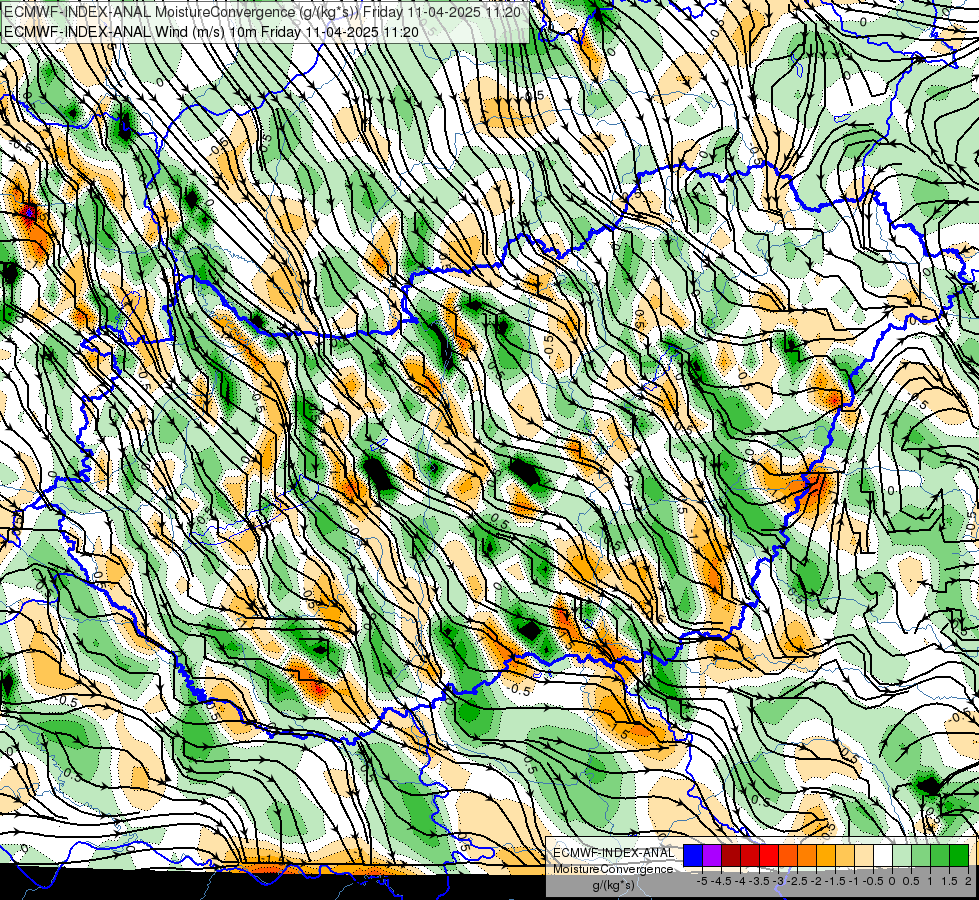979x900 pixels.
Task: Click the pale peach swatch between -1 and -0.5
Action: point(863,855)
